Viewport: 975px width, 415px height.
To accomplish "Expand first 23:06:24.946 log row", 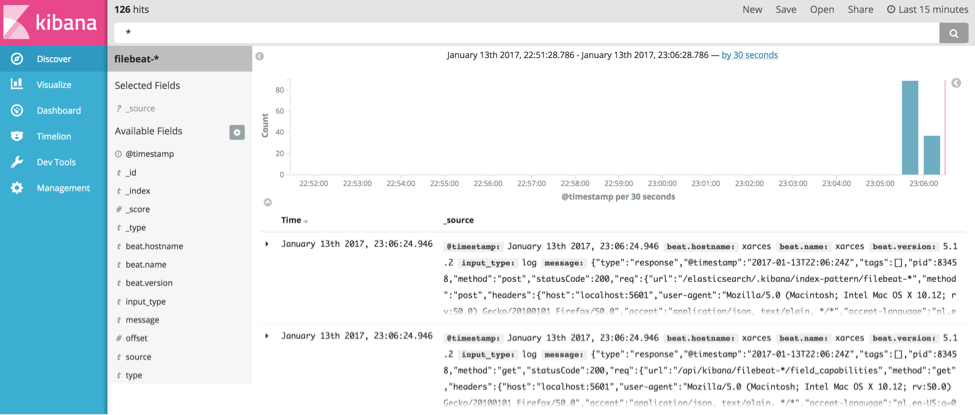I will tap(267, 244).
